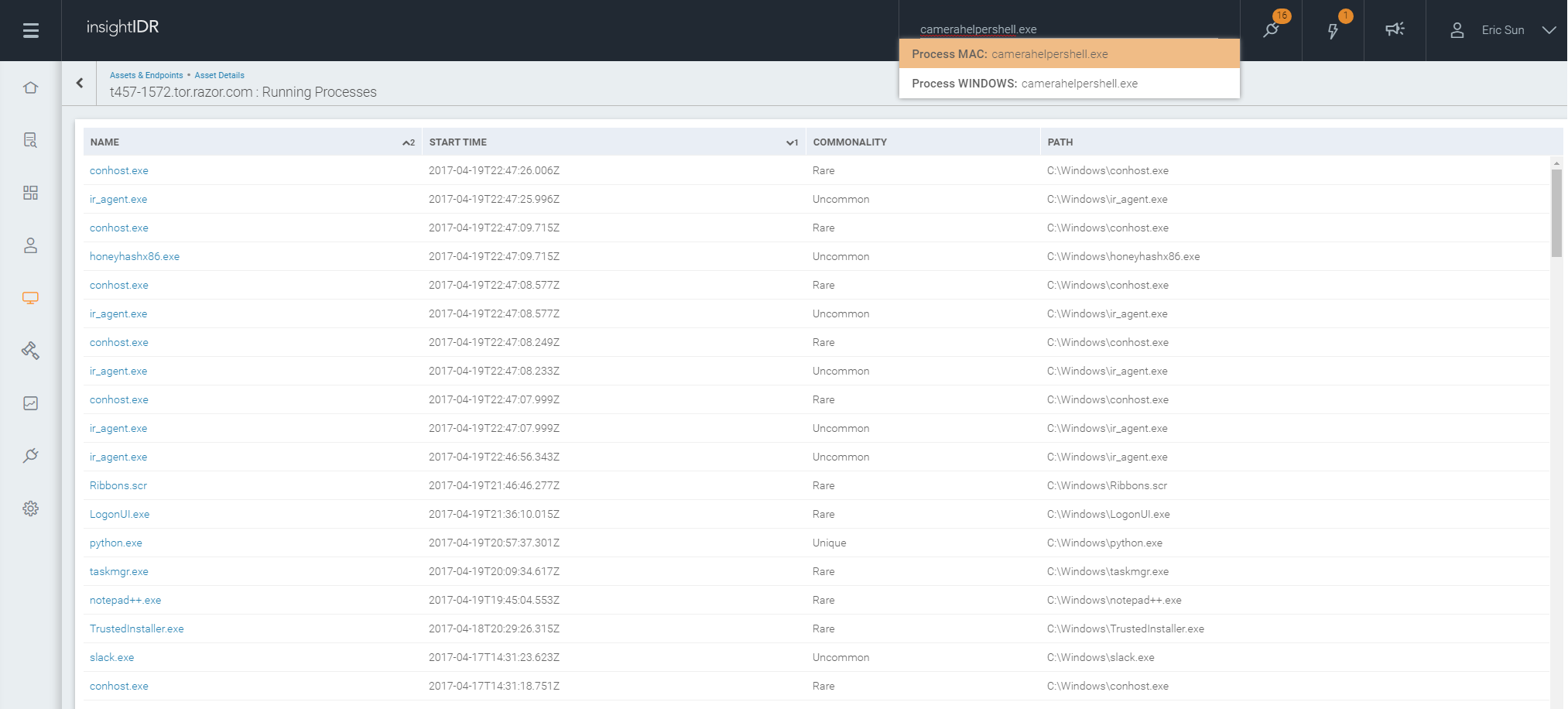Screen dimensions: 1568x709
Task: Open the Users & Accounts sidebar icon
Action: 31,245
